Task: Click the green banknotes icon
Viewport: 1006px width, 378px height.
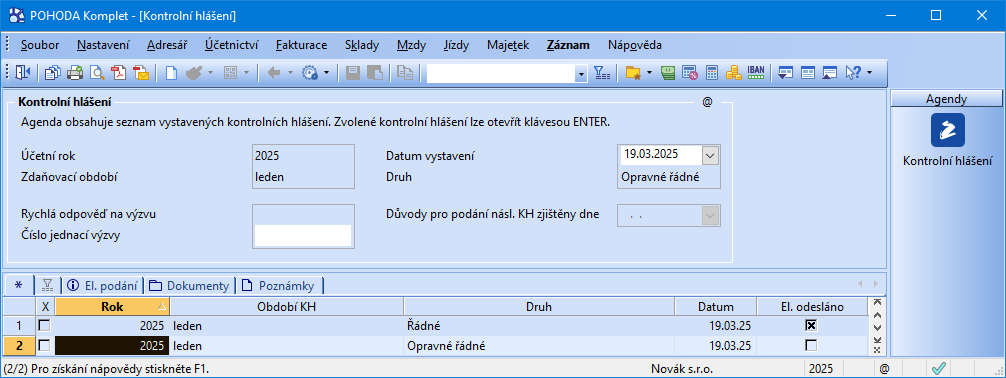Action: [x=668, y=73]
